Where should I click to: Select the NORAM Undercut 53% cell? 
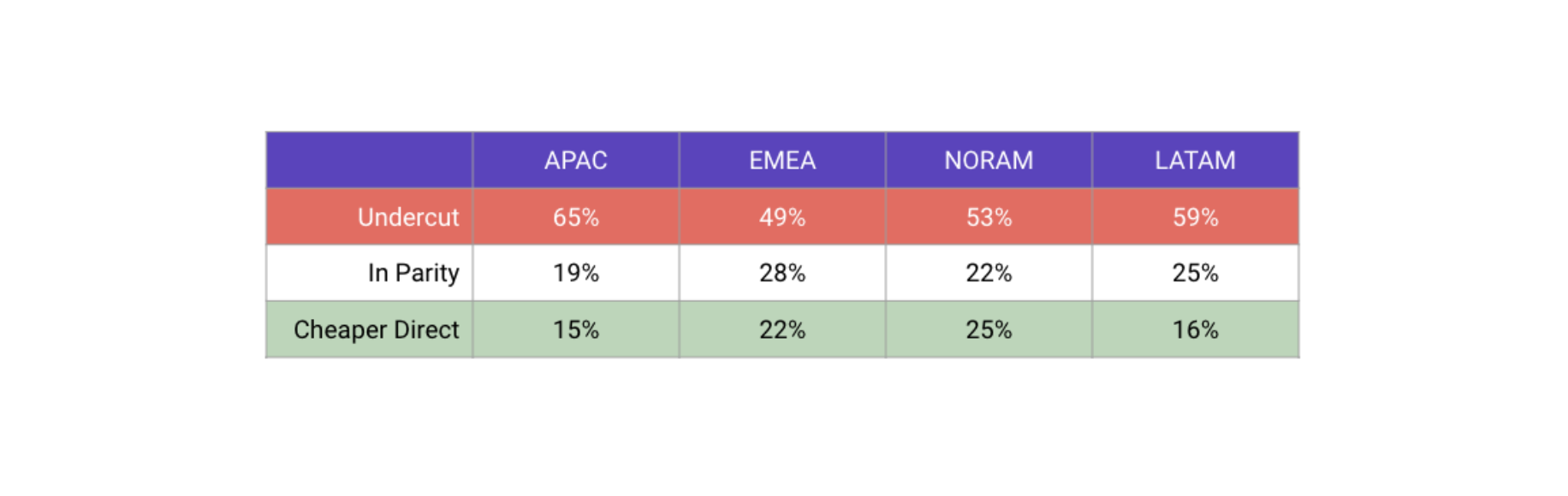pyautogui.click(x=989, y=216)
